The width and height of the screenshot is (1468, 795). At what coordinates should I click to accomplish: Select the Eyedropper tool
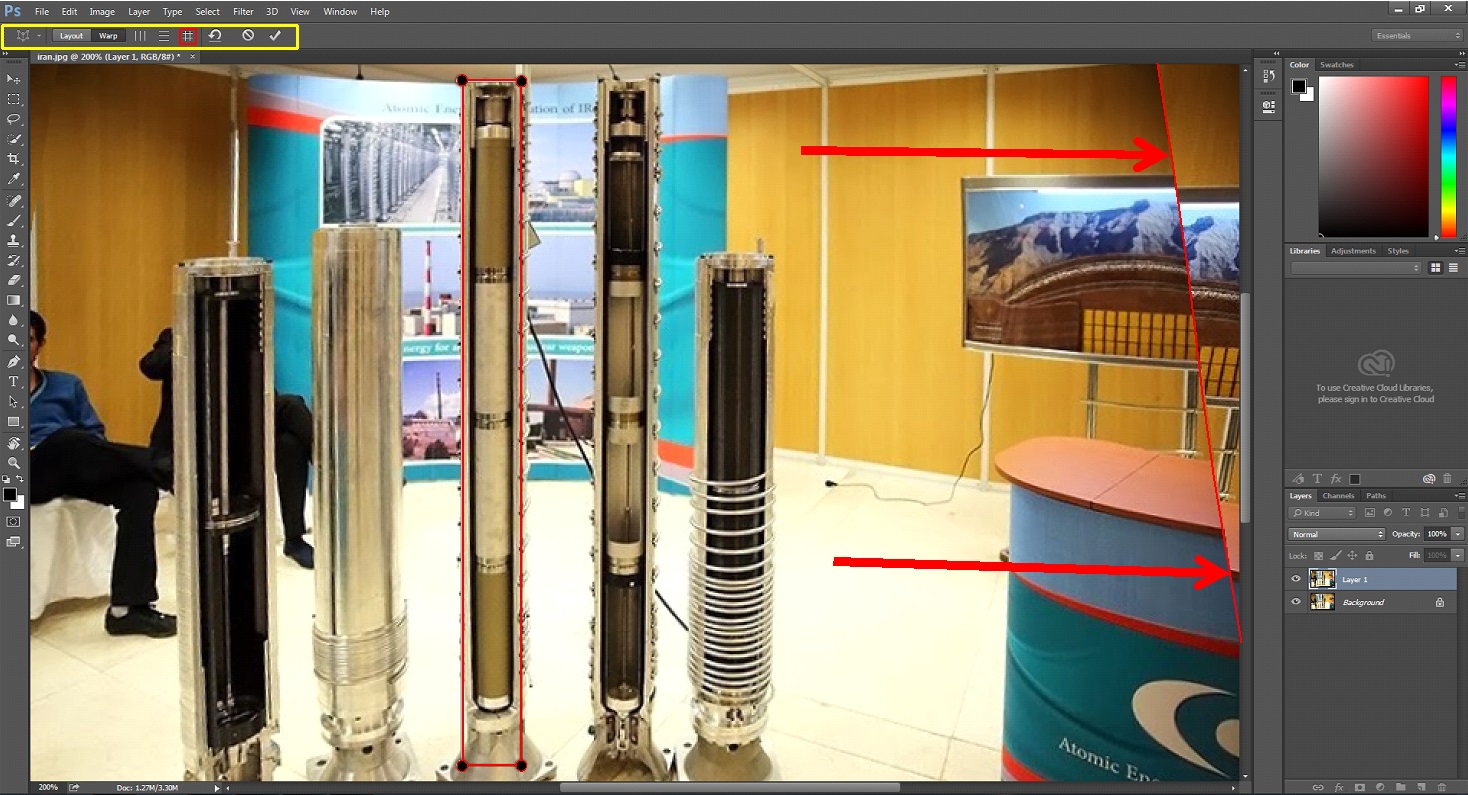click(14, 179)
